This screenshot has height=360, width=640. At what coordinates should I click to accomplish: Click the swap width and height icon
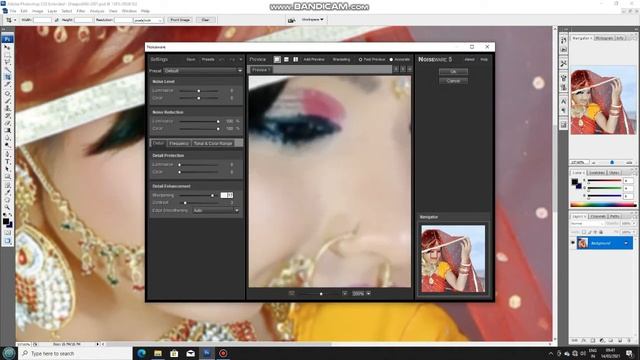point(56,20)
